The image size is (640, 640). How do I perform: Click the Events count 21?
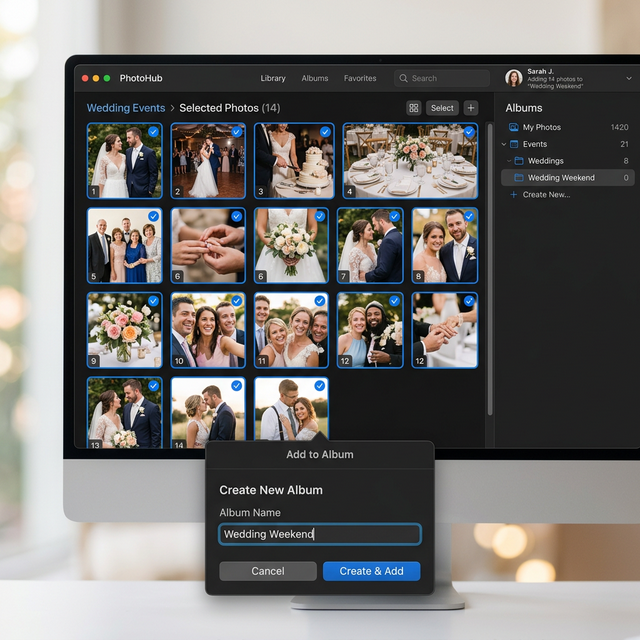(624, 144)
